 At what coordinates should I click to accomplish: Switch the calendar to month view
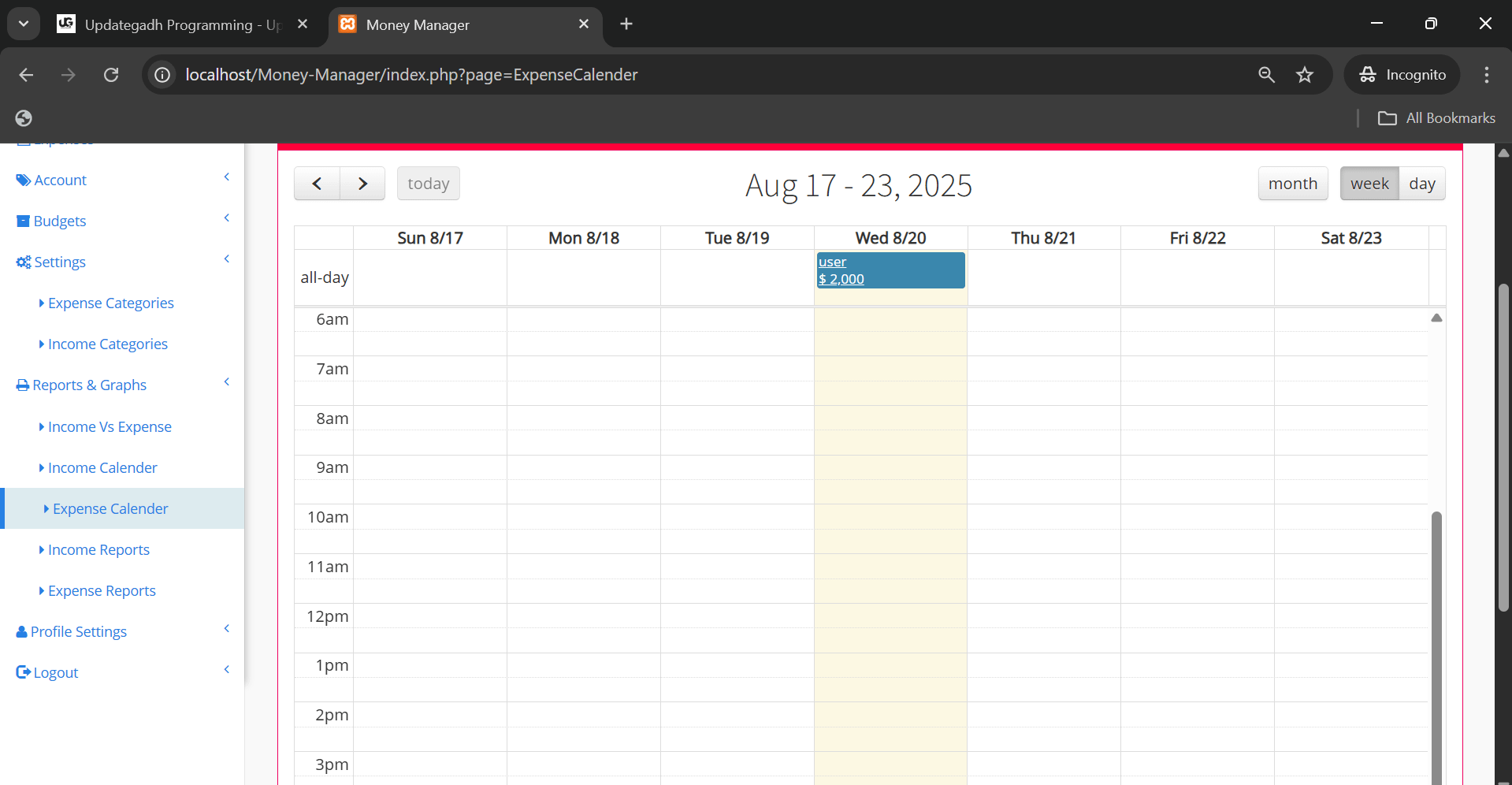[x=1293, y=183]
